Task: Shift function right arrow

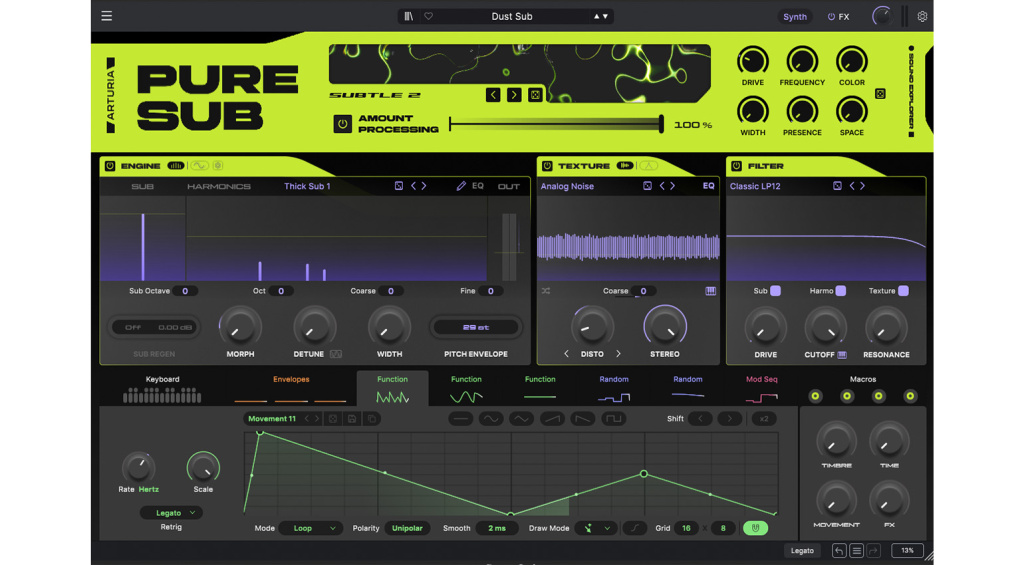Action: pos(729,419)
